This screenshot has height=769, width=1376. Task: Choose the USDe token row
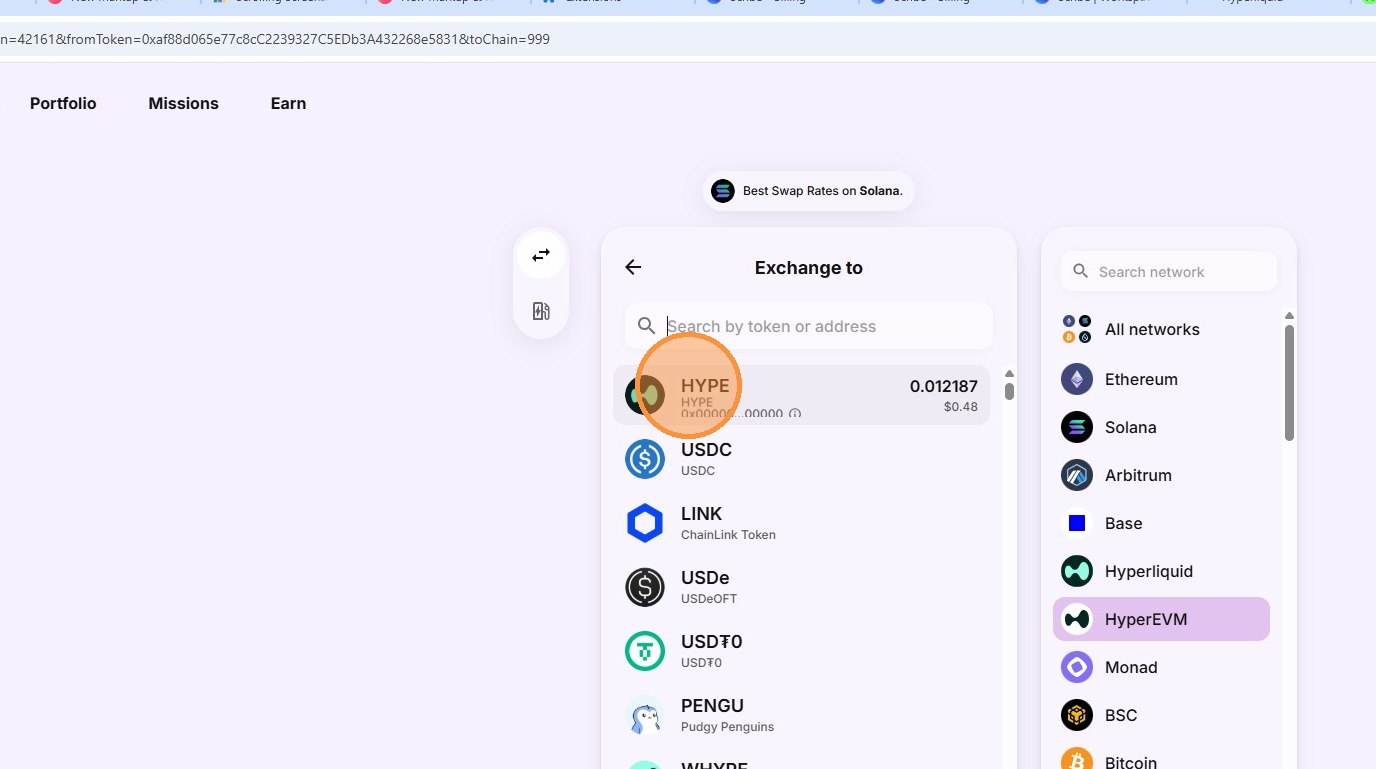pyautogui.click(x=800, y=587)
